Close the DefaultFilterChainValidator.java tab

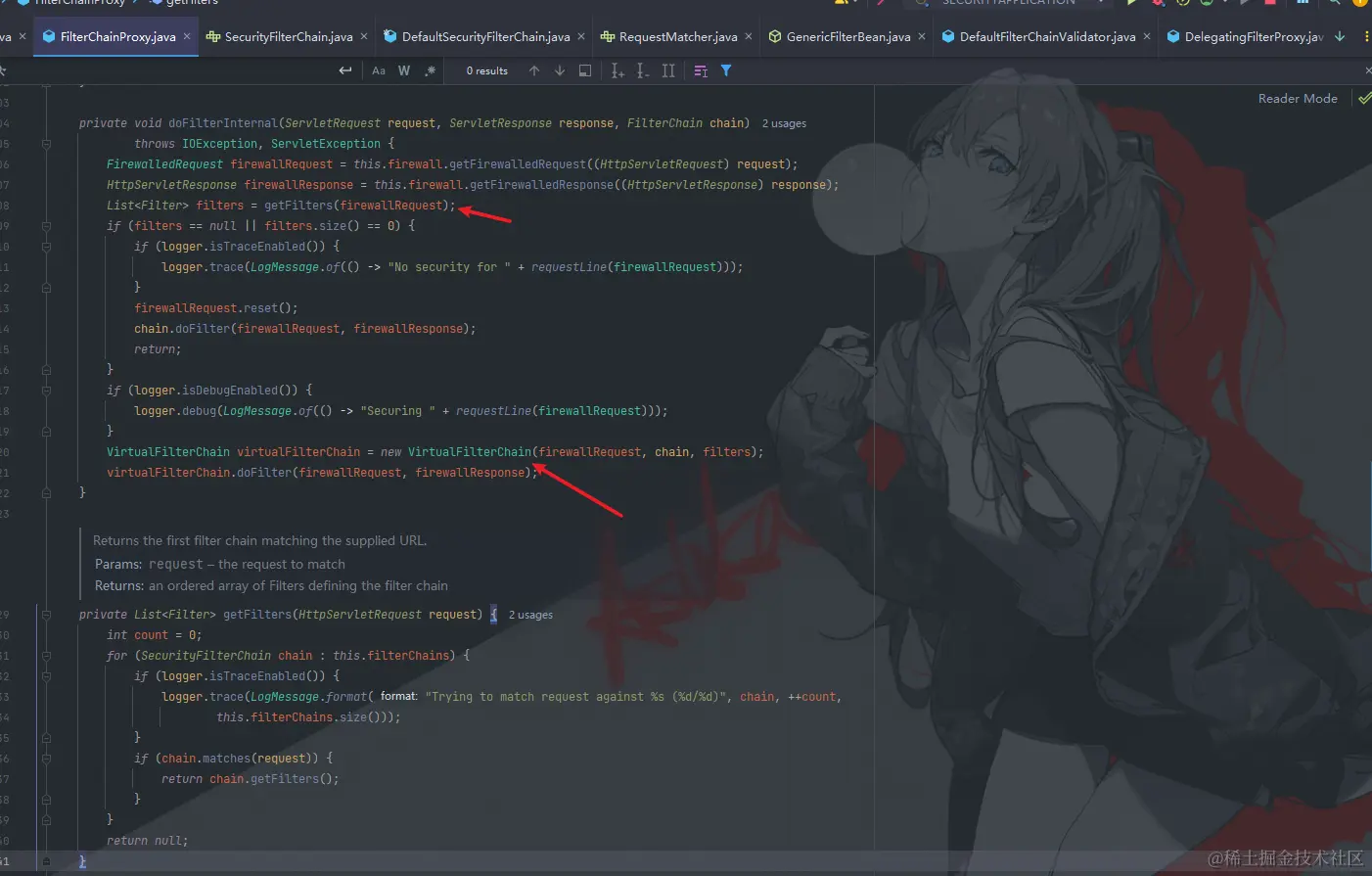coord(1147,37)
